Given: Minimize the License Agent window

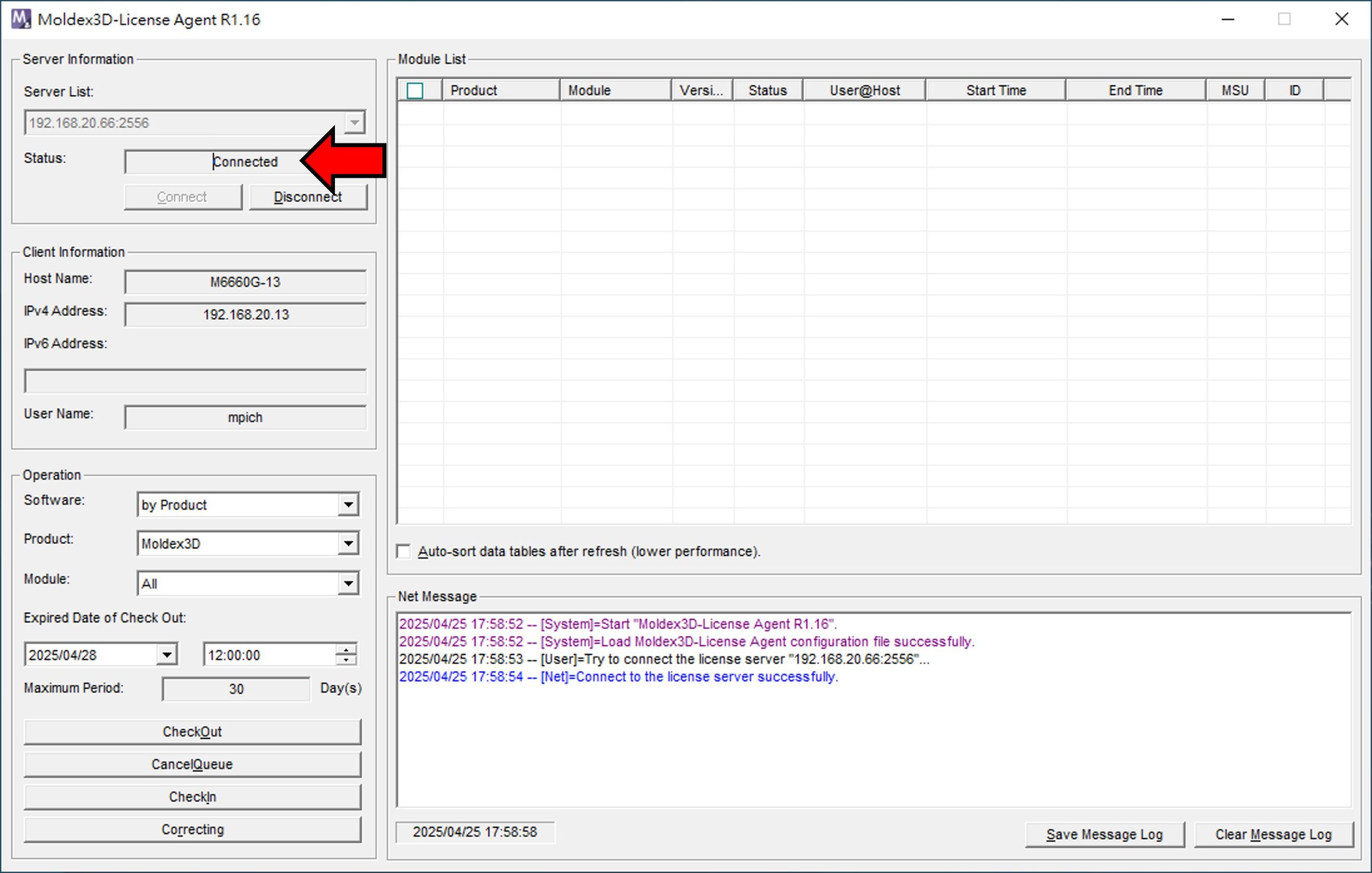Looking at the screenshot, I should (x=1228, y=19).
